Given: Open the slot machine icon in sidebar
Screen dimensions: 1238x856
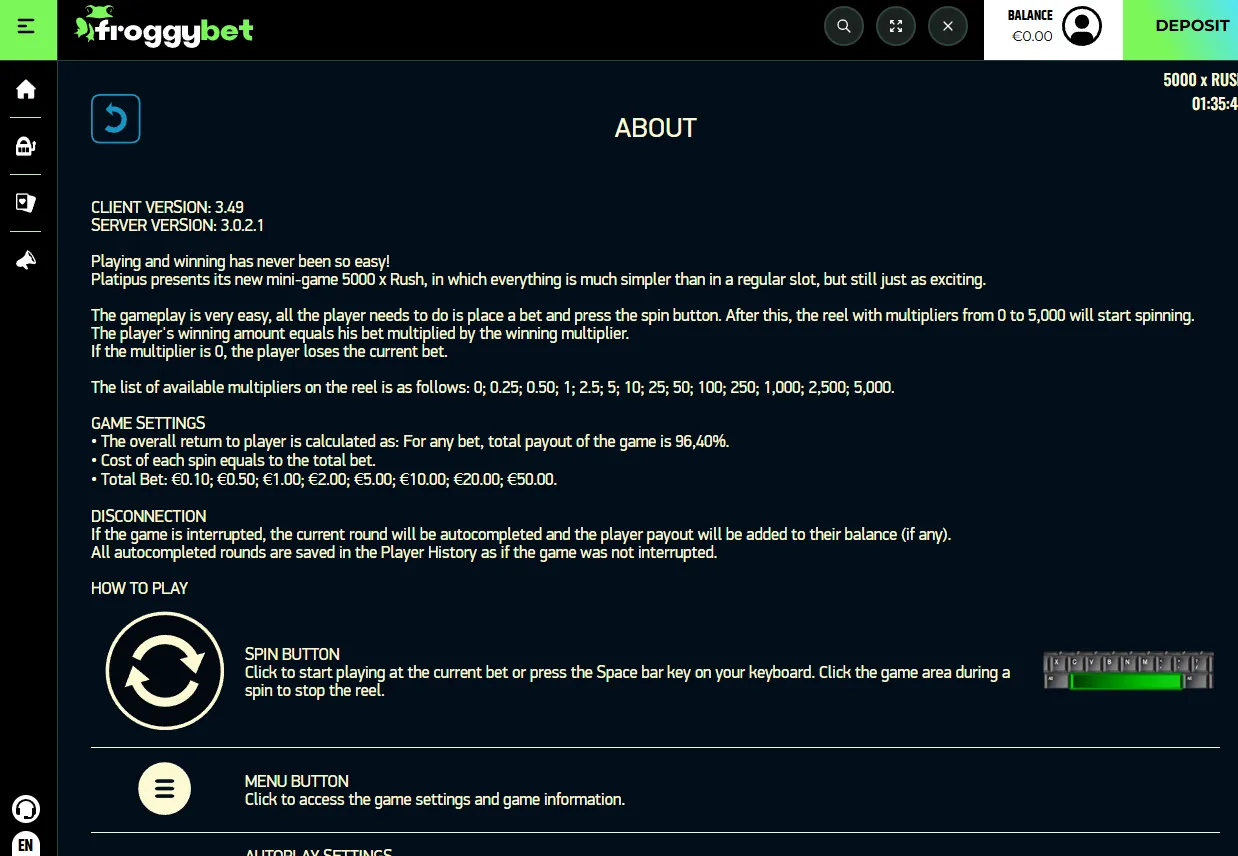Looking at the screenshot, I should point(26,147).
